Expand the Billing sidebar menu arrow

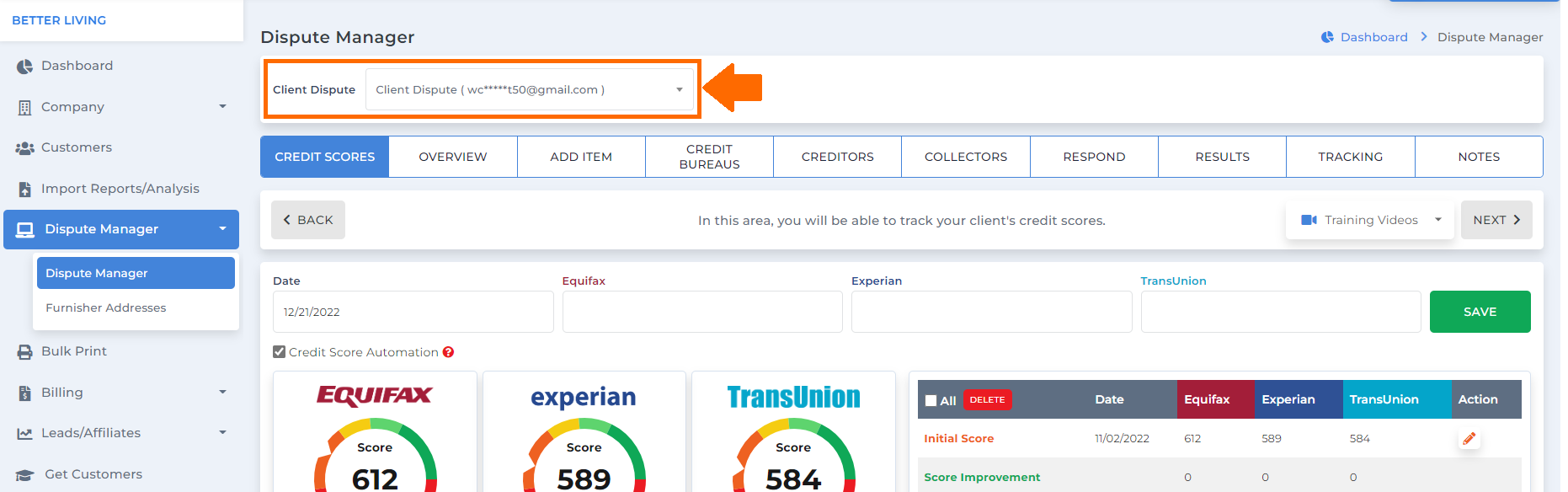tap(222, 393)
